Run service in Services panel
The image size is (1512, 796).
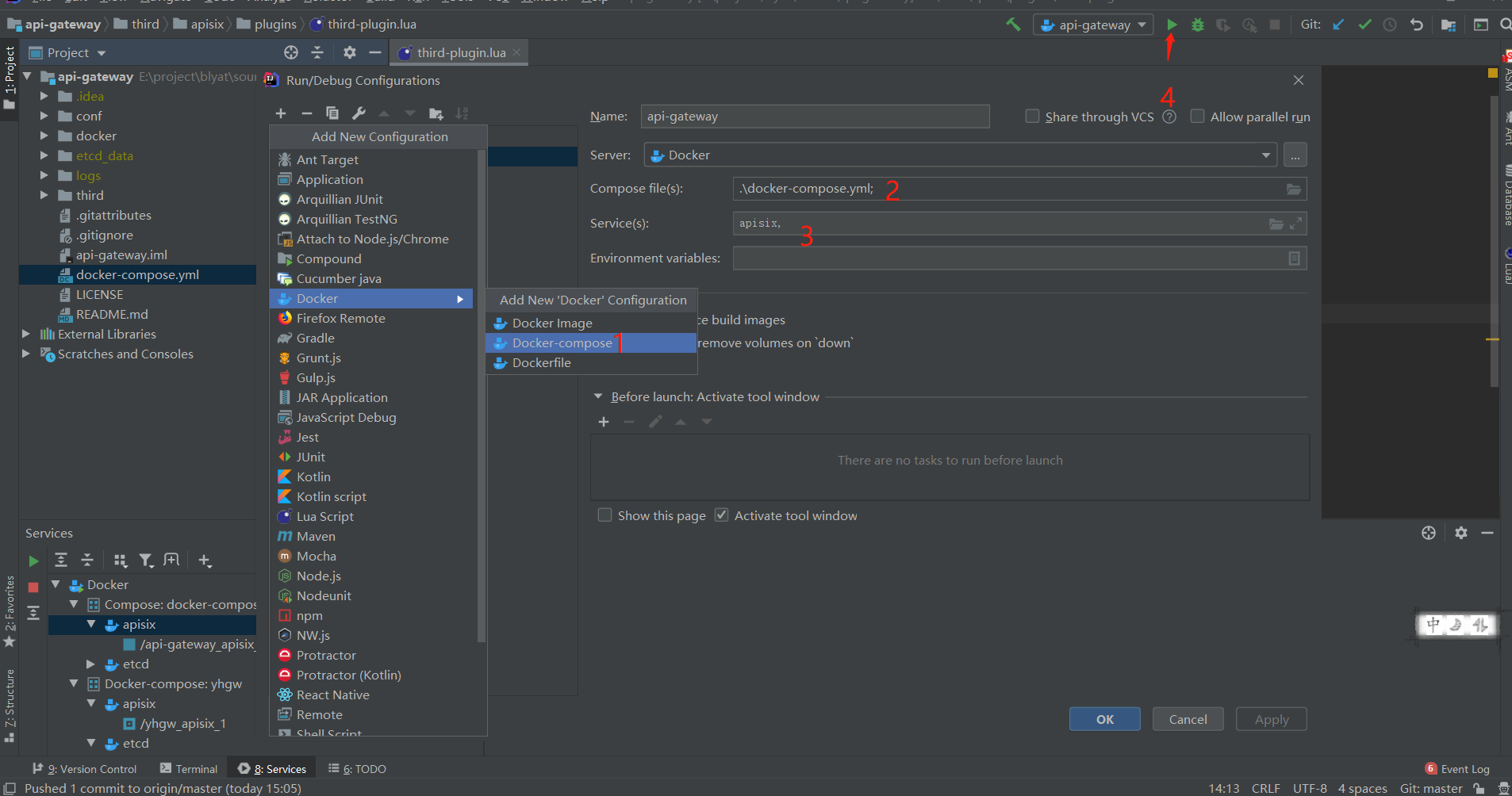point(33,561)
